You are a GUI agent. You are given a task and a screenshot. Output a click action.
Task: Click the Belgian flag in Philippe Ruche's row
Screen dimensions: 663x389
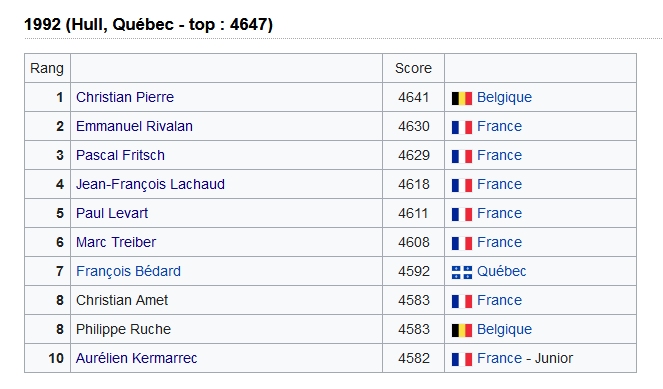tap(462, 330)
